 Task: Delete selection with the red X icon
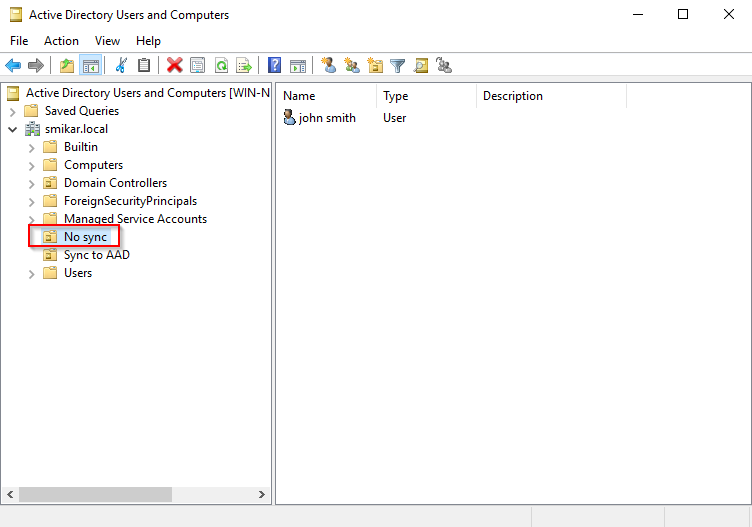175,65
